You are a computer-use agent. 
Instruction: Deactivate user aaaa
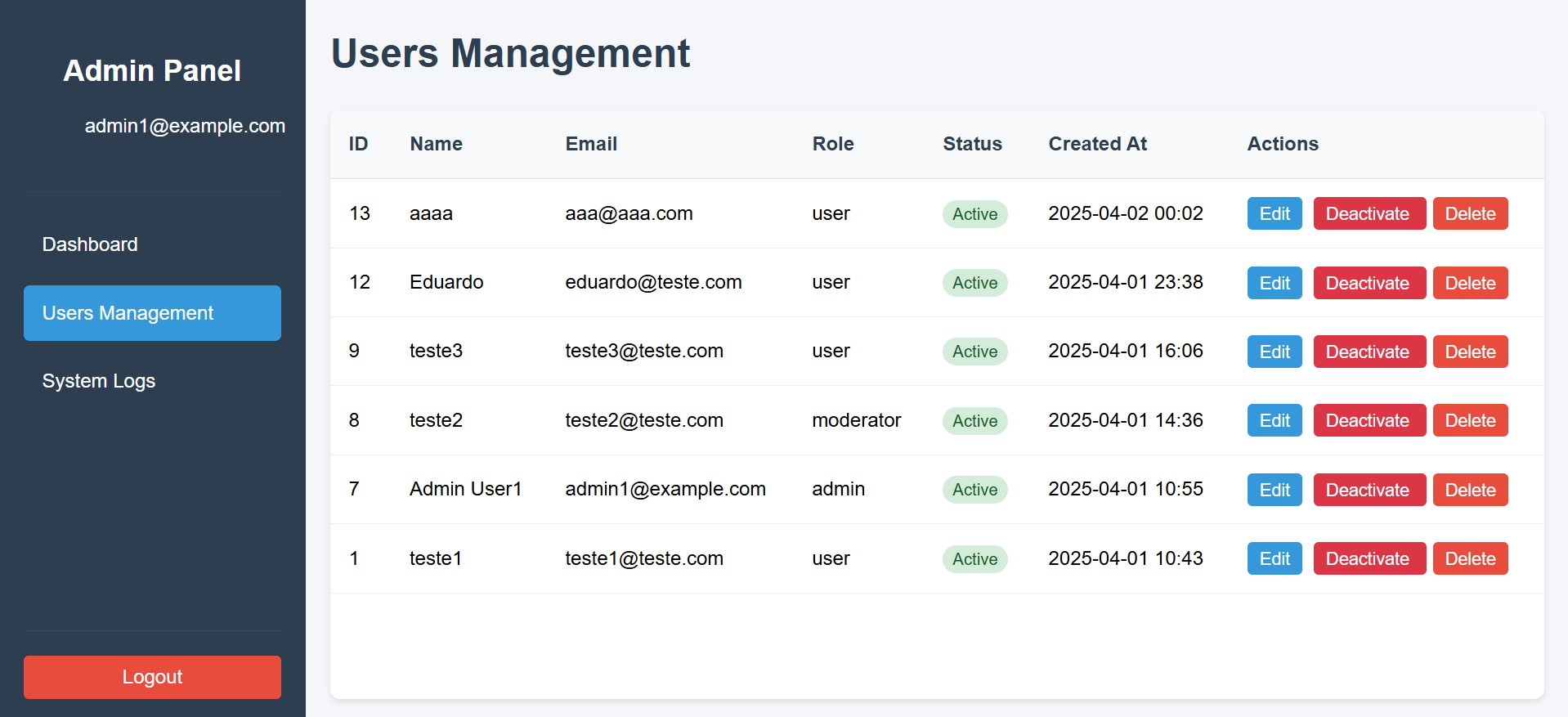pyautogui.click(x=1369, y=214)
